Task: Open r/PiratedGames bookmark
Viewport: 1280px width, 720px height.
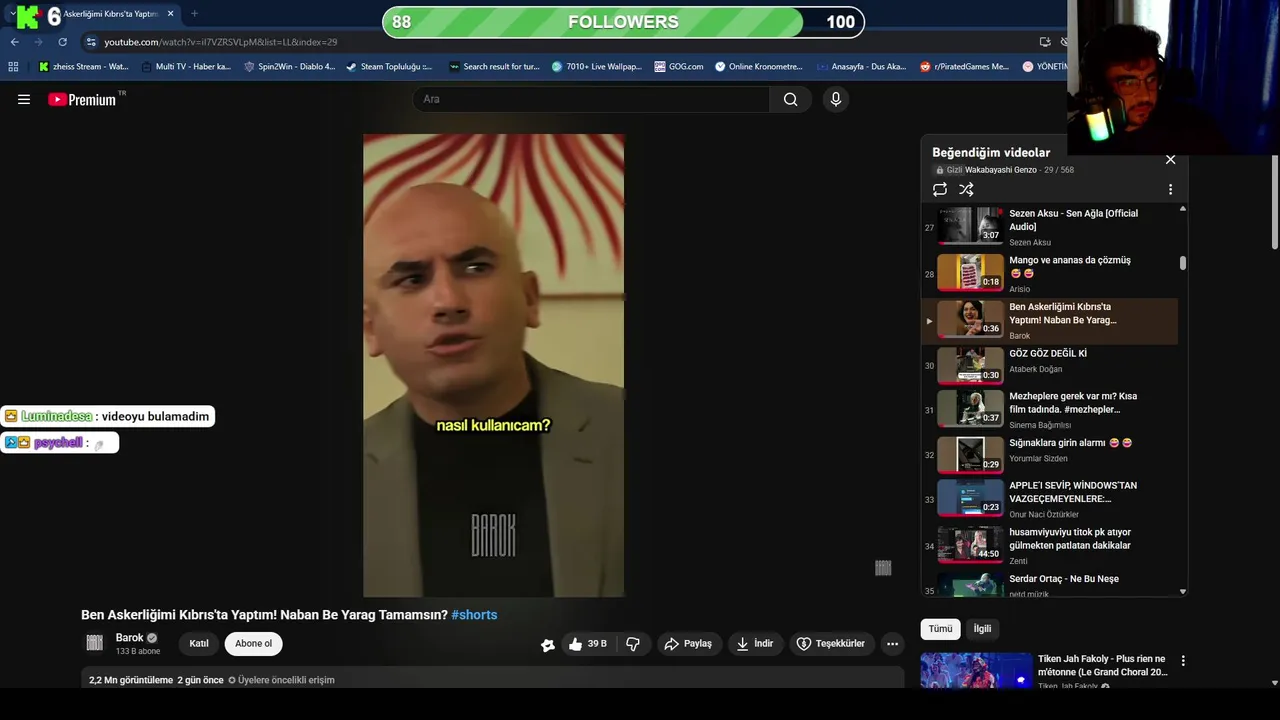Action: [x=964, y=67]
